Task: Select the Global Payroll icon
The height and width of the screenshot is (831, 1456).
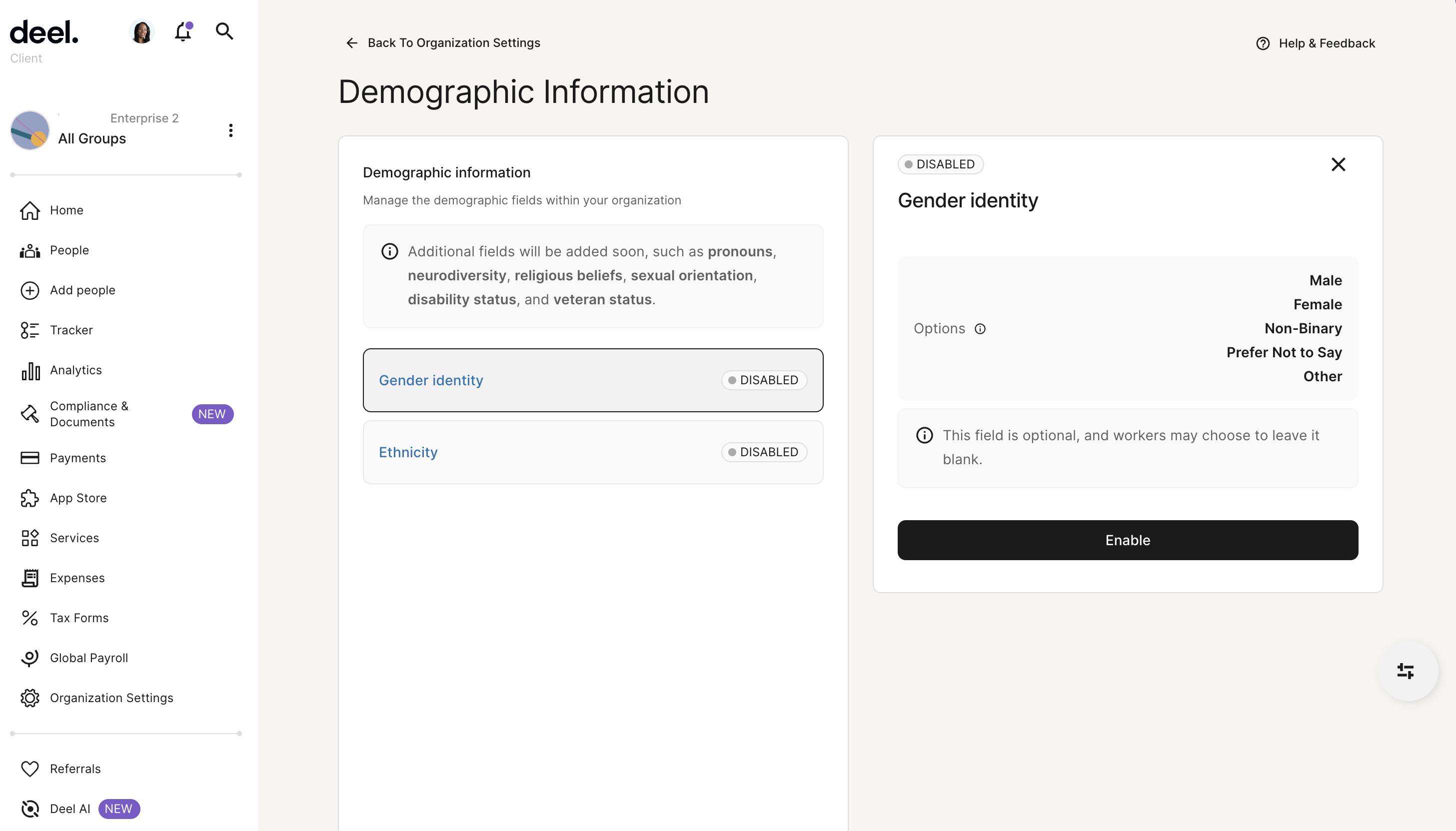Action: coord(29,658)
